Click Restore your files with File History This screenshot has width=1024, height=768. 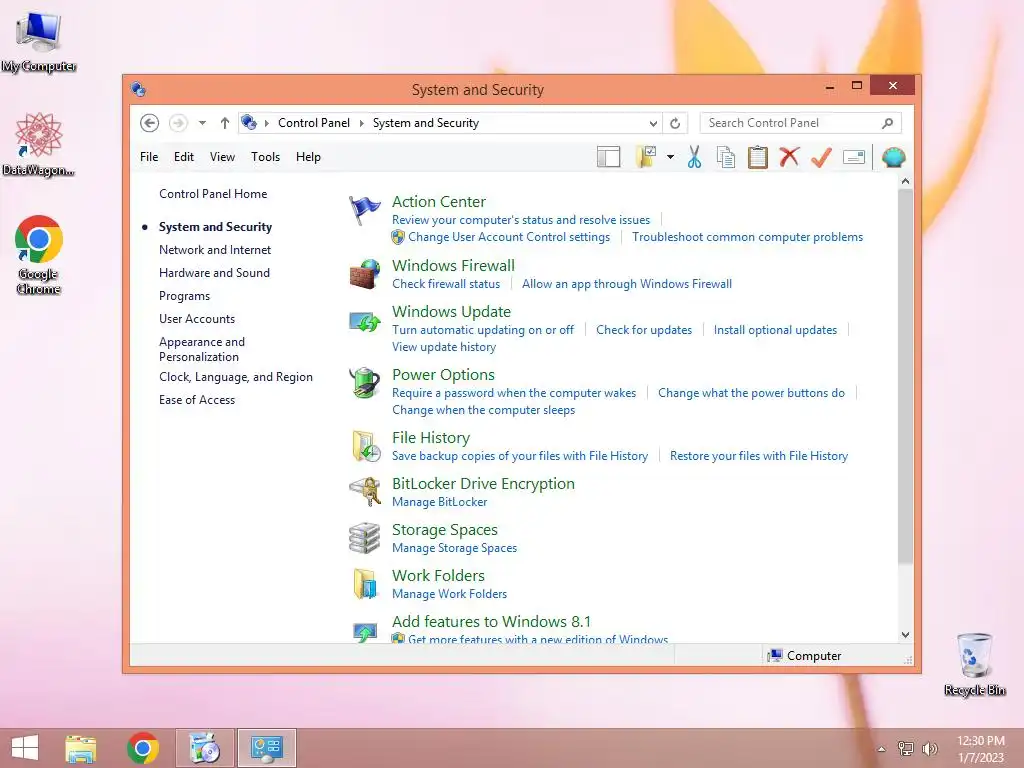(759, 456)
